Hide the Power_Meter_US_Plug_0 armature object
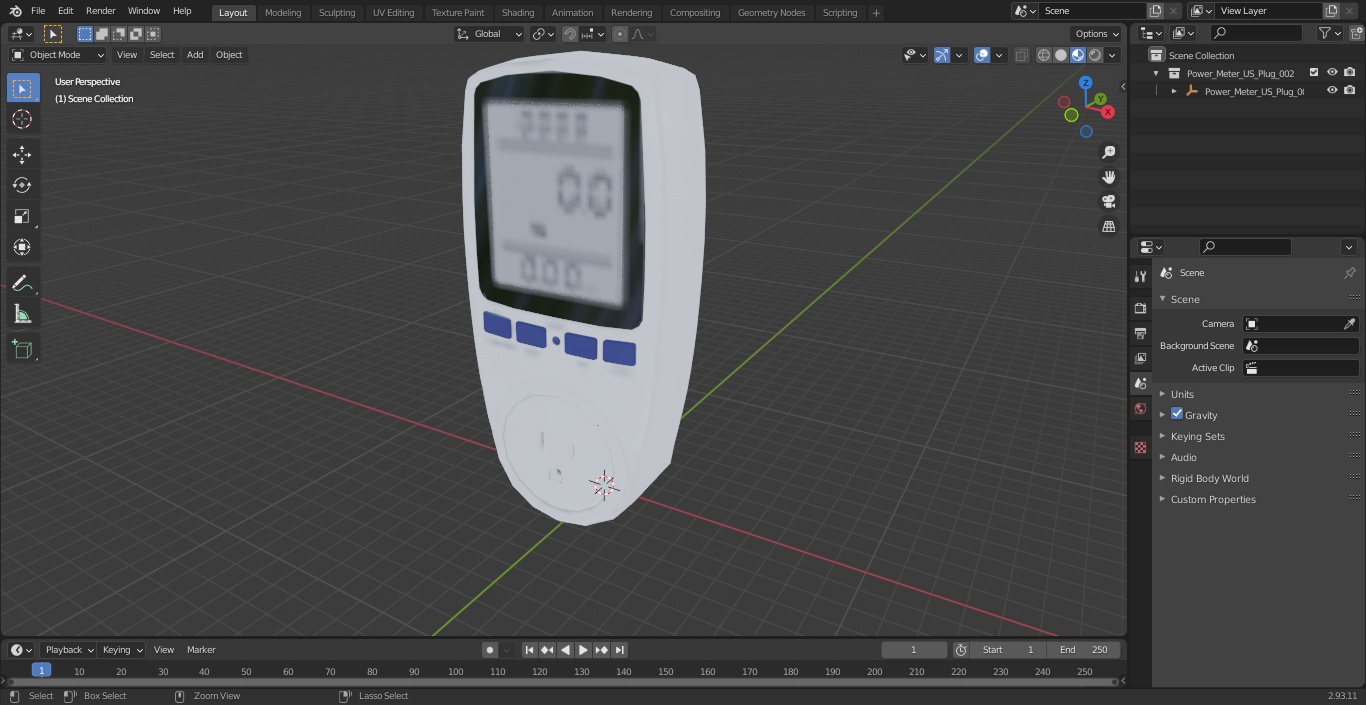Screen dimensions: 1366x705 point(1332,91)
